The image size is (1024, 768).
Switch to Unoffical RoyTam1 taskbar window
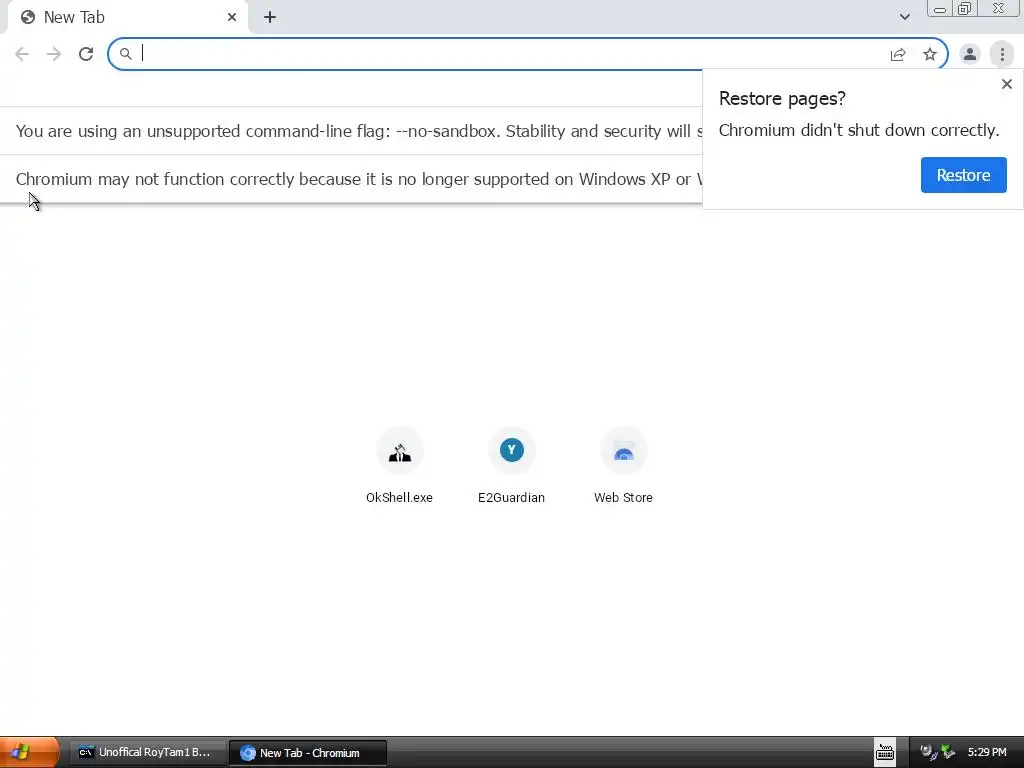click(147, 752)
